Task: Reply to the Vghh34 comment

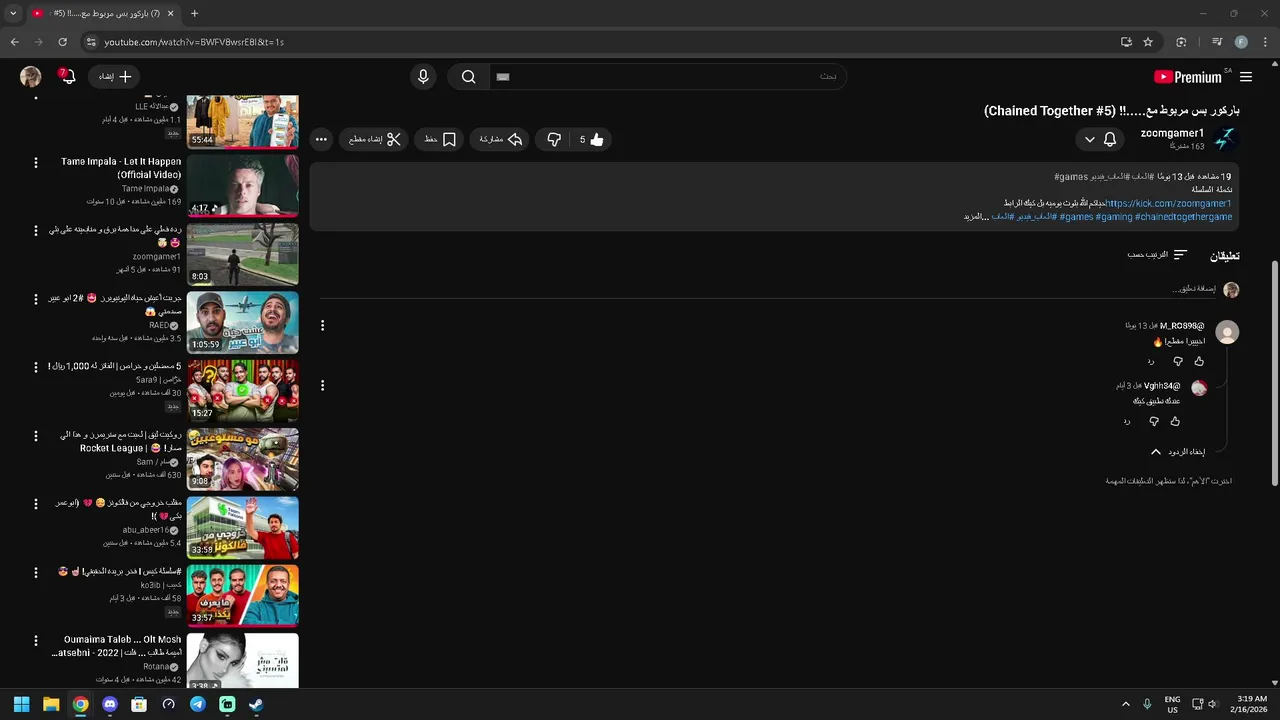Action: (x=1126, y=421)
